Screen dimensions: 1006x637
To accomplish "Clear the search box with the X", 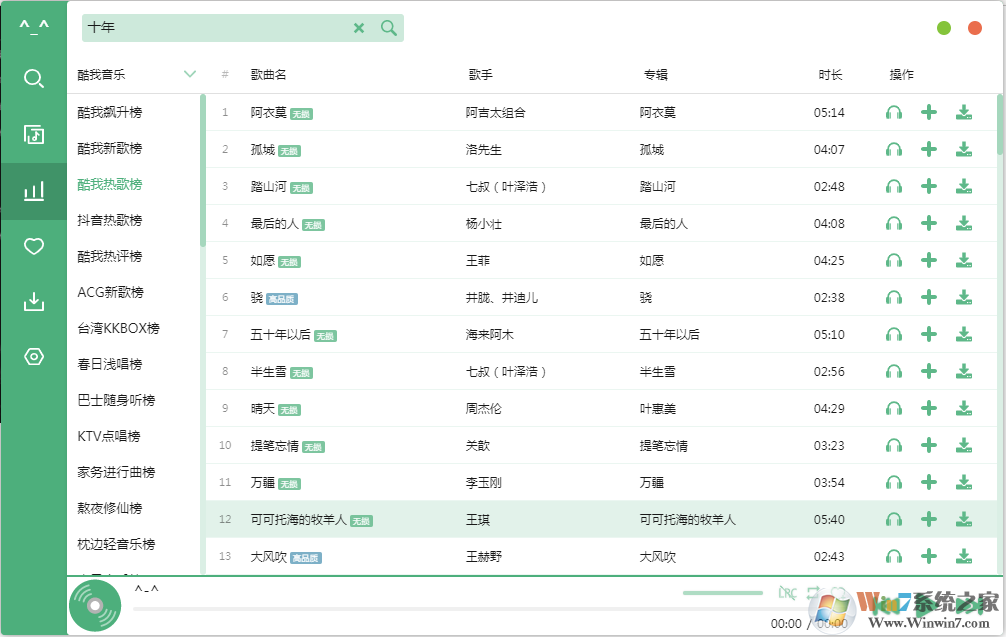I will [359, 28].
